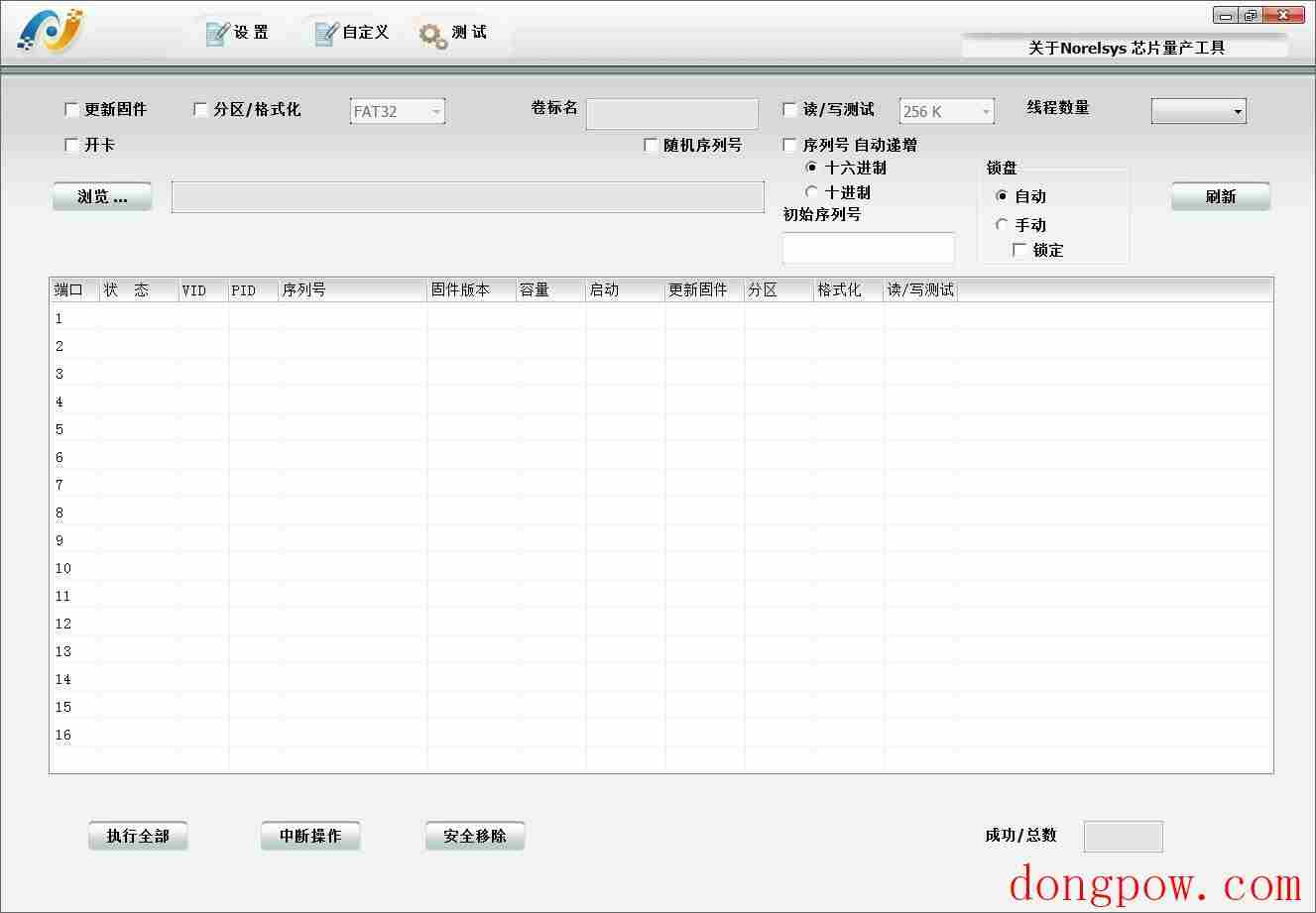The height and width of the screenshot is (913, 1316).
Task: Select port row 12 in table
Action: (x=660, y=624)
